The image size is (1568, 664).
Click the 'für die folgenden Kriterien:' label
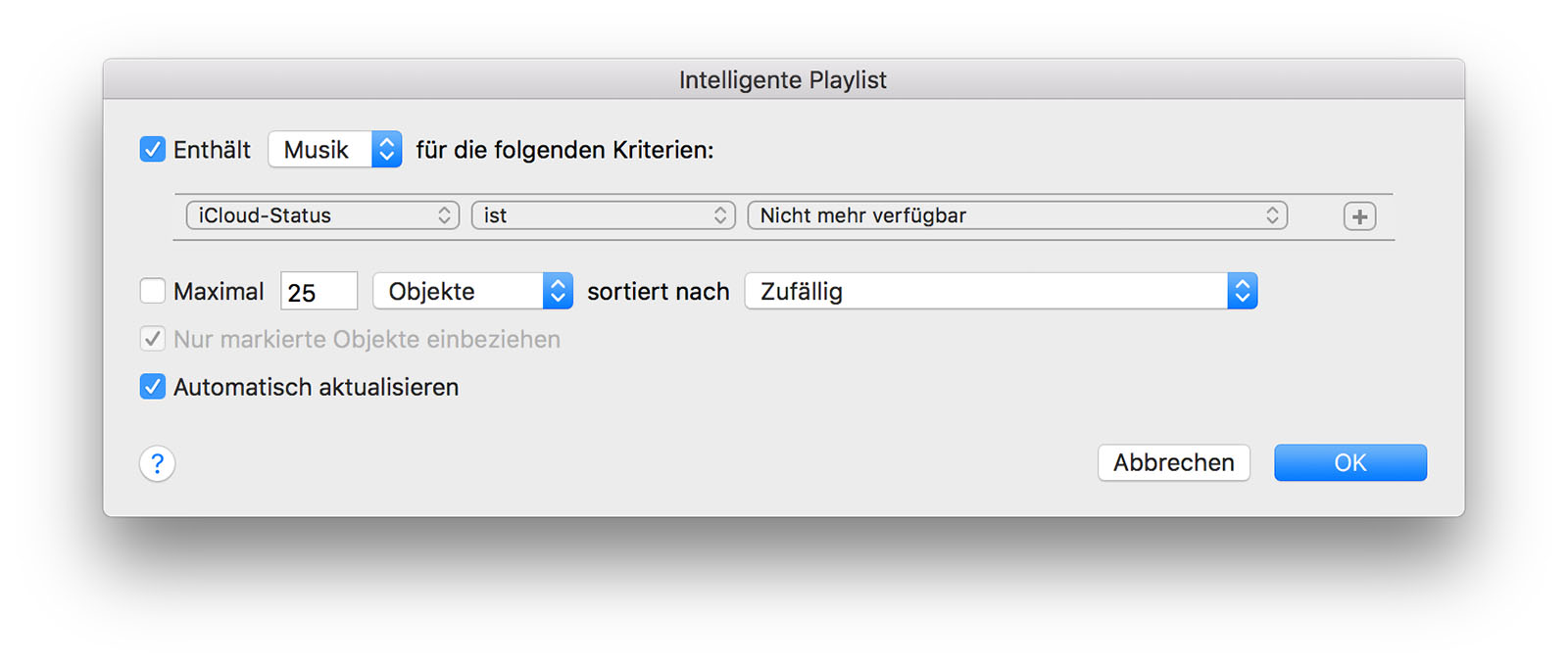(x=564, y=150)
